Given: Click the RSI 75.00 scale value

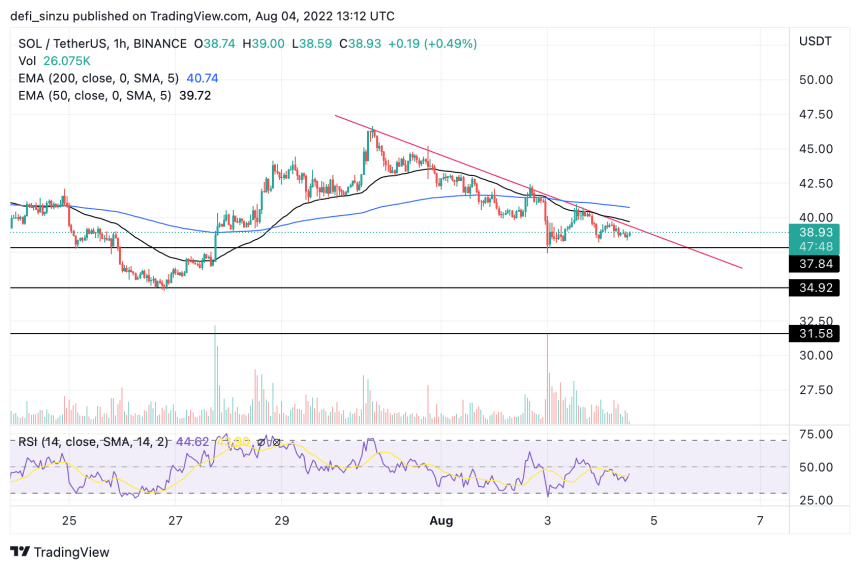Looking at the screenshot, I should click(816, 435).
